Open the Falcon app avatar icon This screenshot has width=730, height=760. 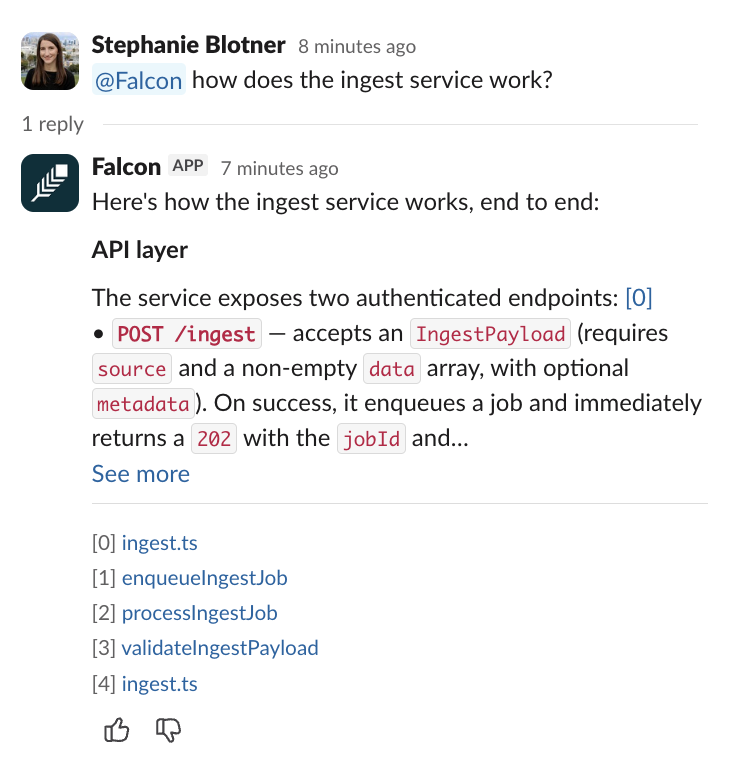[50, 183]
